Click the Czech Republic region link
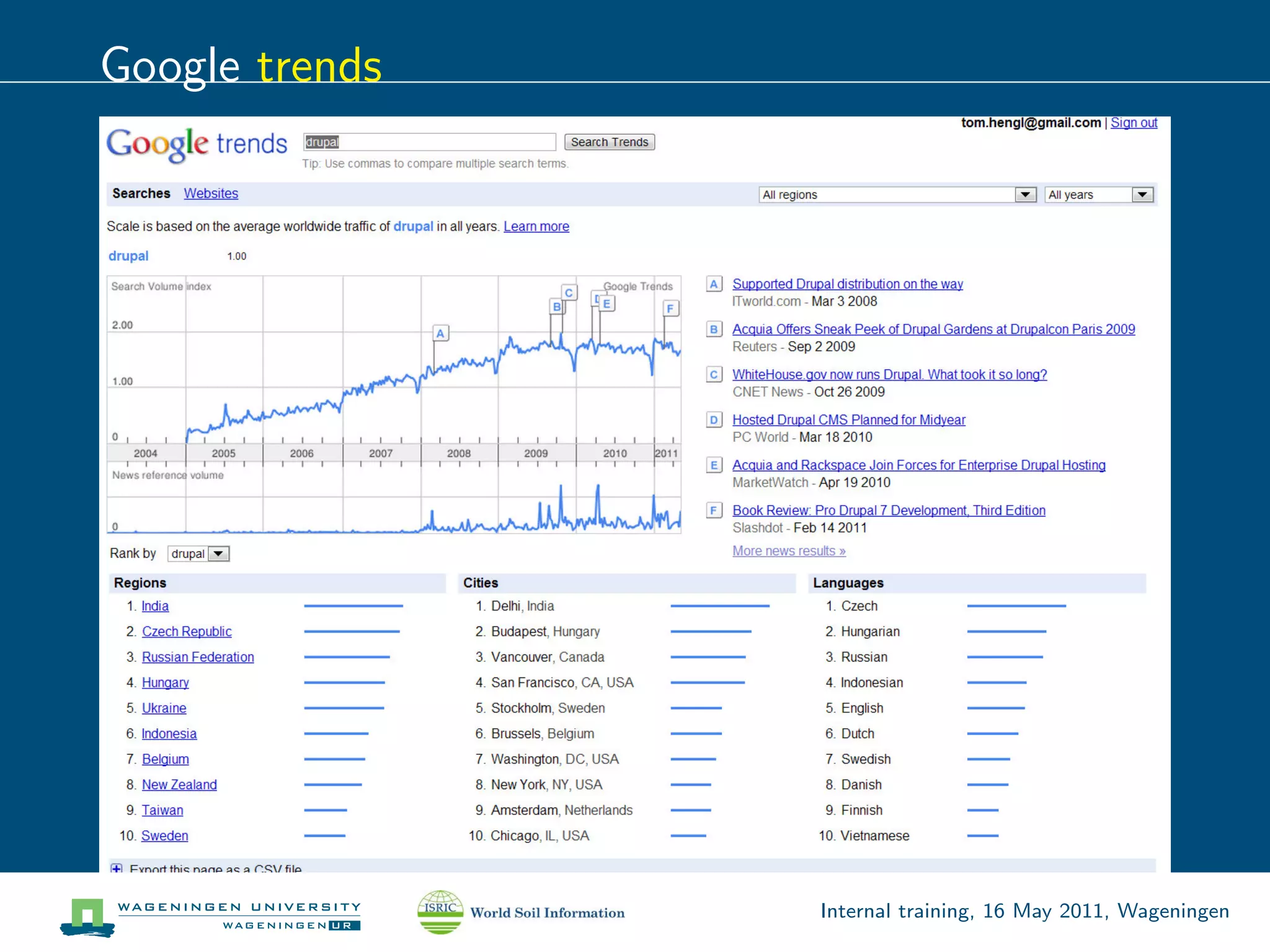 tap(187, 632)
